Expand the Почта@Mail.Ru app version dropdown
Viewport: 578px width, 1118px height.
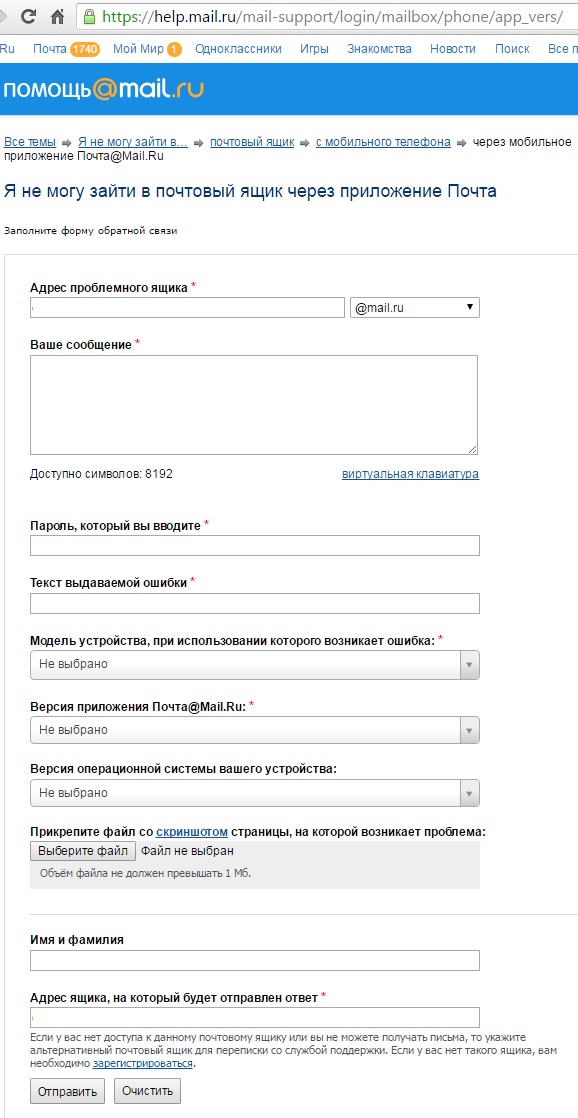click(254, 730)
